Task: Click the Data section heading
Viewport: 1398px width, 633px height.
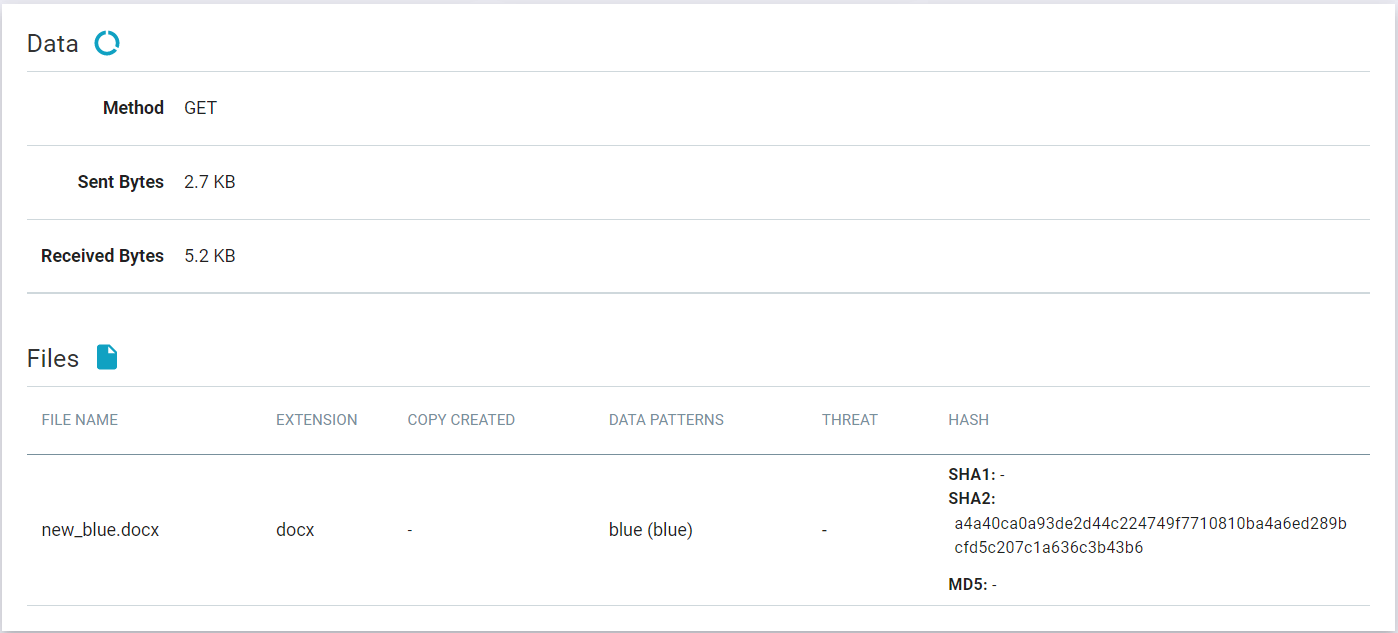Action: tap(52, 43)
